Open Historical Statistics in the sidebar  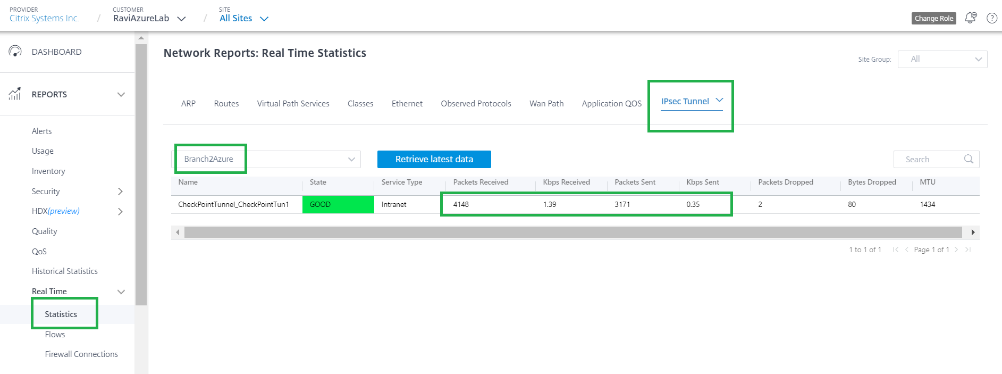coord(65,271)
